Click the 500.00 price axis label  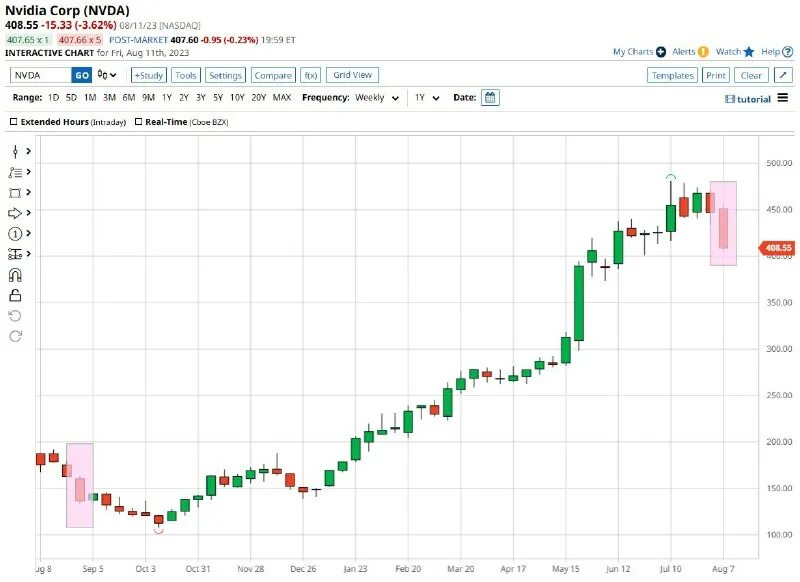(779, 163)
